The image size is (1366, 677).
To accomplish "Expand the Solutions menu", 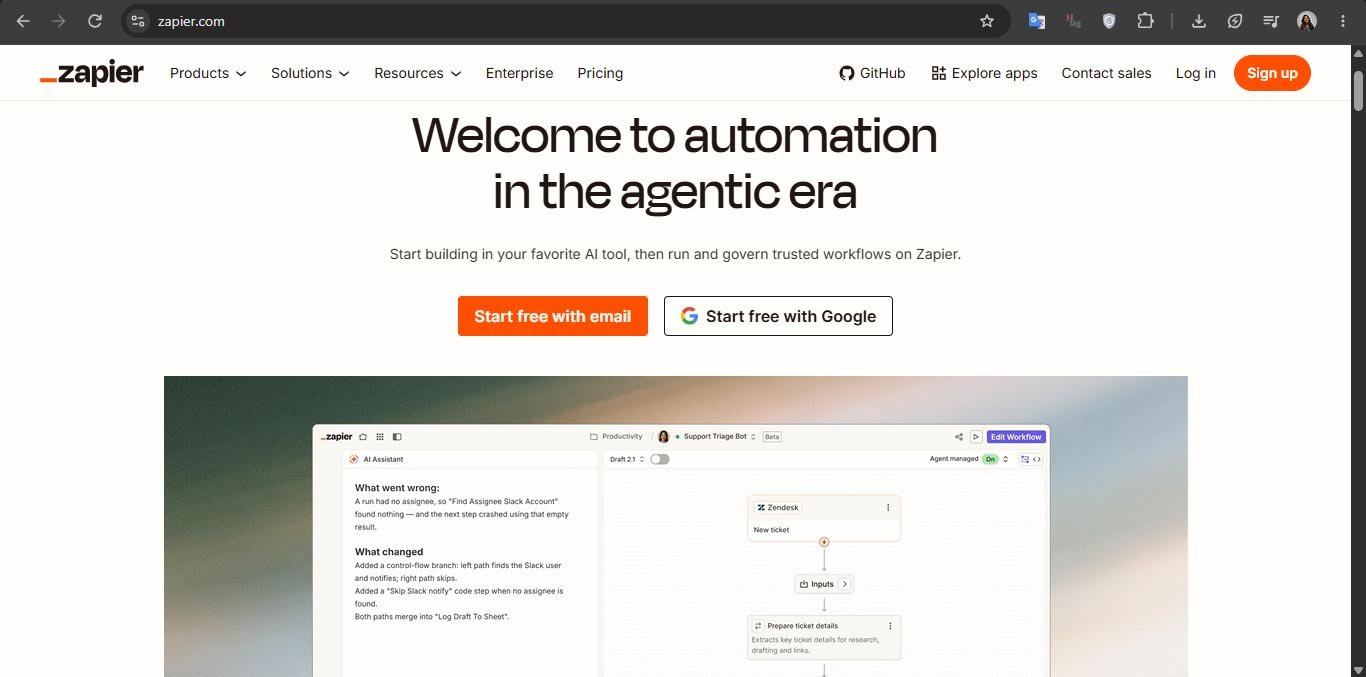I will pyautogui.click(x=310, y=73).
